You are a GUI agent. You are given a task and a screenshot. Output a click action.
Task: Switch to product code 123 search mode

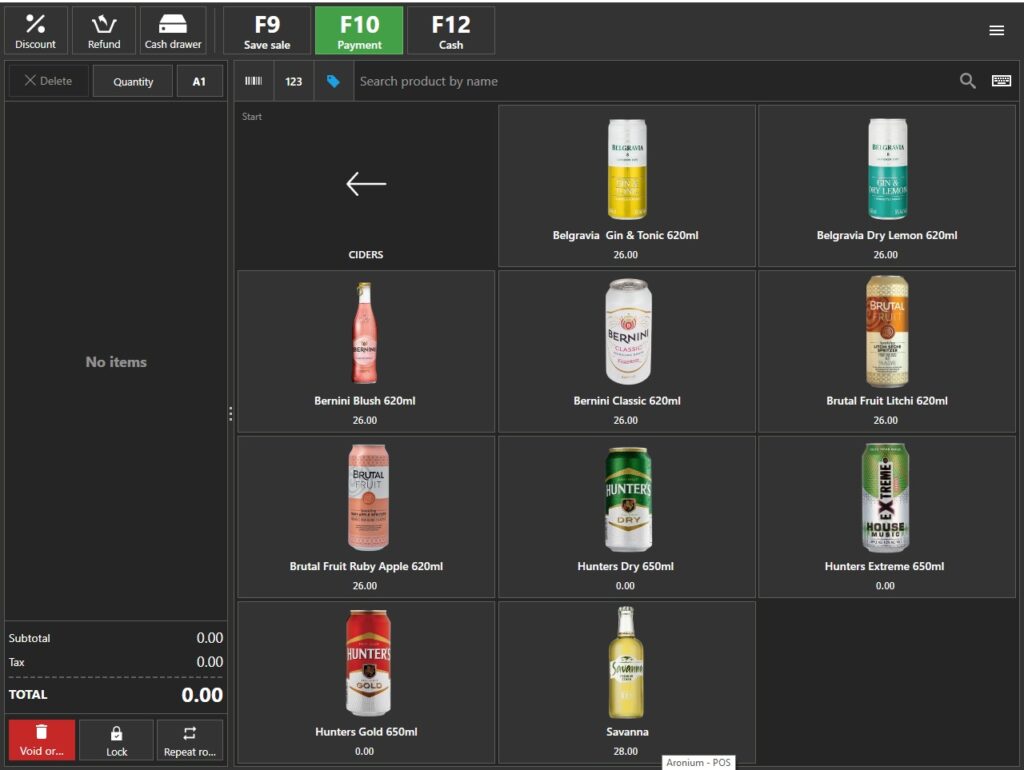tap(293, 81)
